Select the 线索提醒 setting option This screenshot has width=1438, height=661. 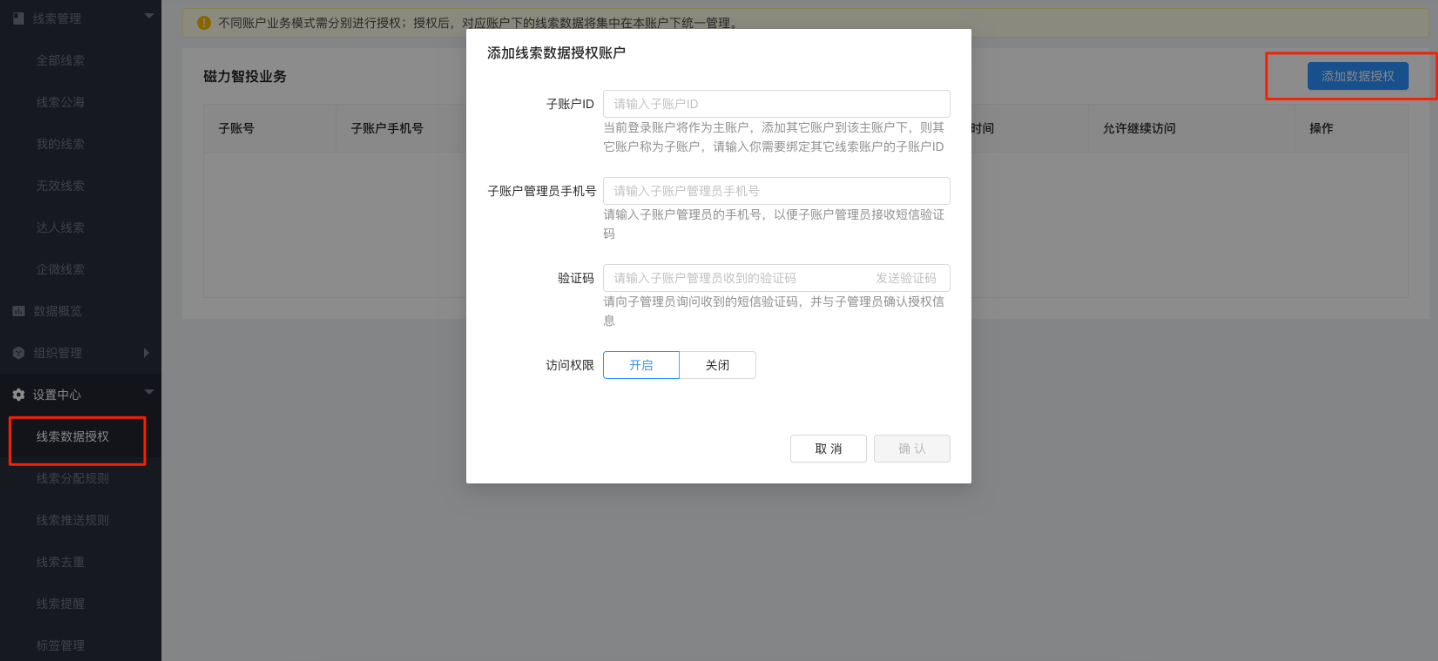tap(55, 603)
